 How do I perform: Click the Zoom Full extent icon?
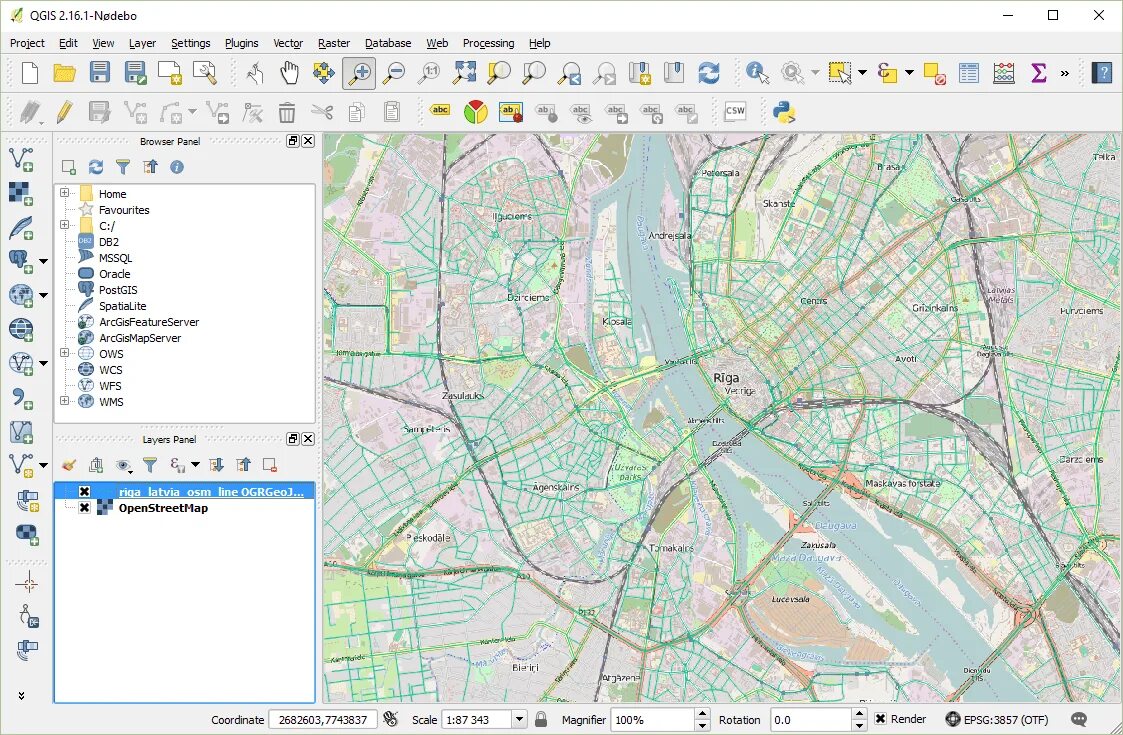(x=464, y=72)
